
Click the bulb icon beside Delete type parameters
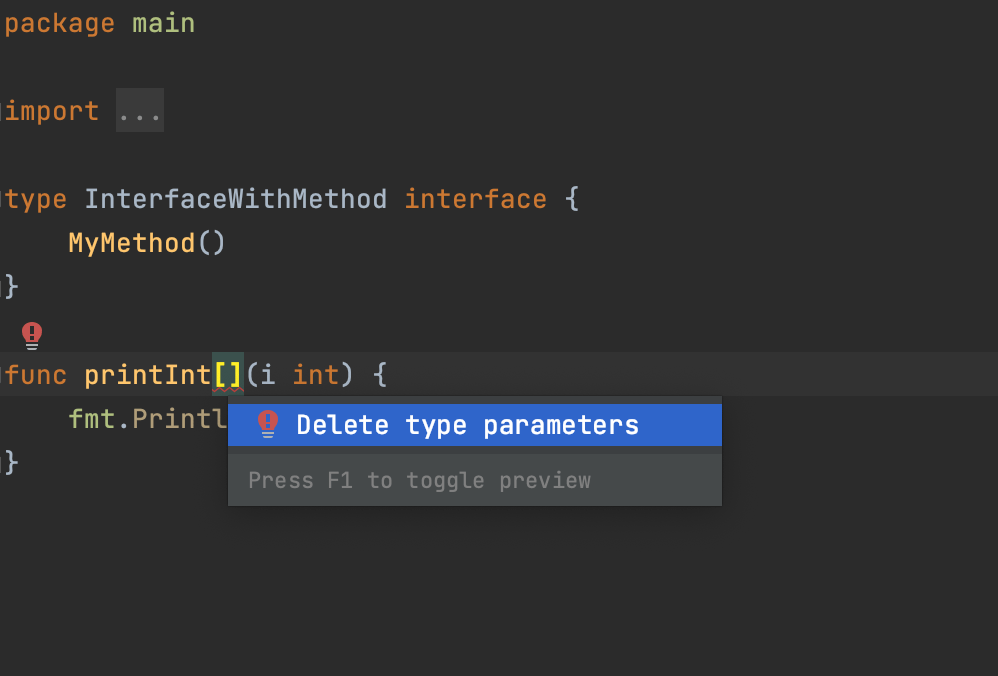pos(267,424)
